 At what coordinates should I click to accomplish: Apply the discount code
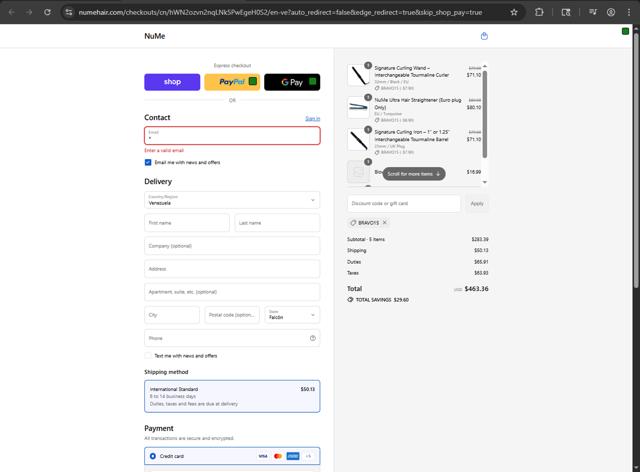coord(477,203)
